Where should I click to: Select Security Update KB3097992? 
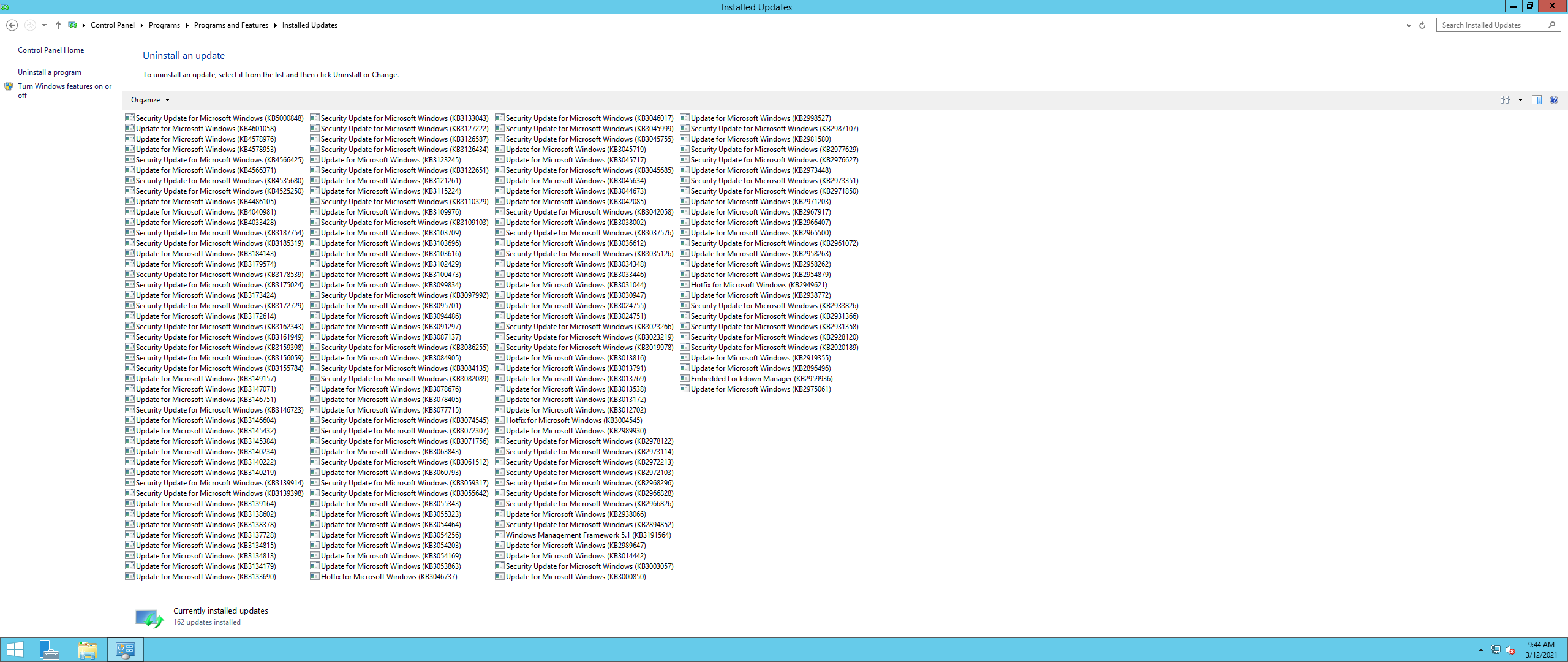399,295
